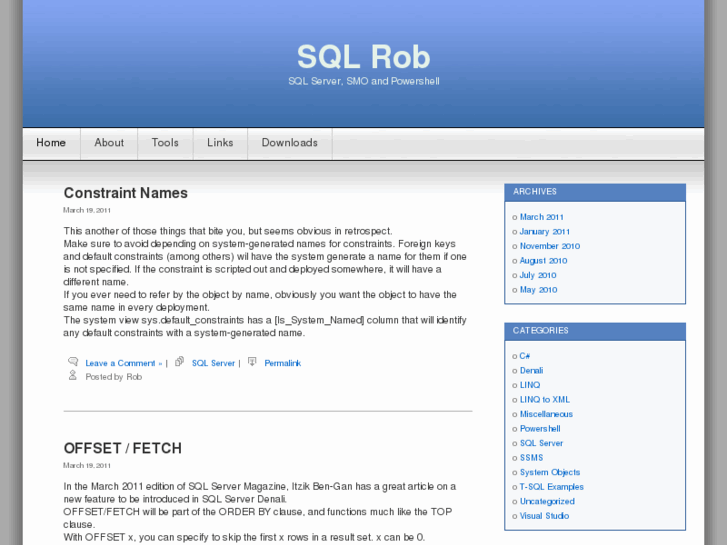Open the November 2010 archive

point(550,246)
